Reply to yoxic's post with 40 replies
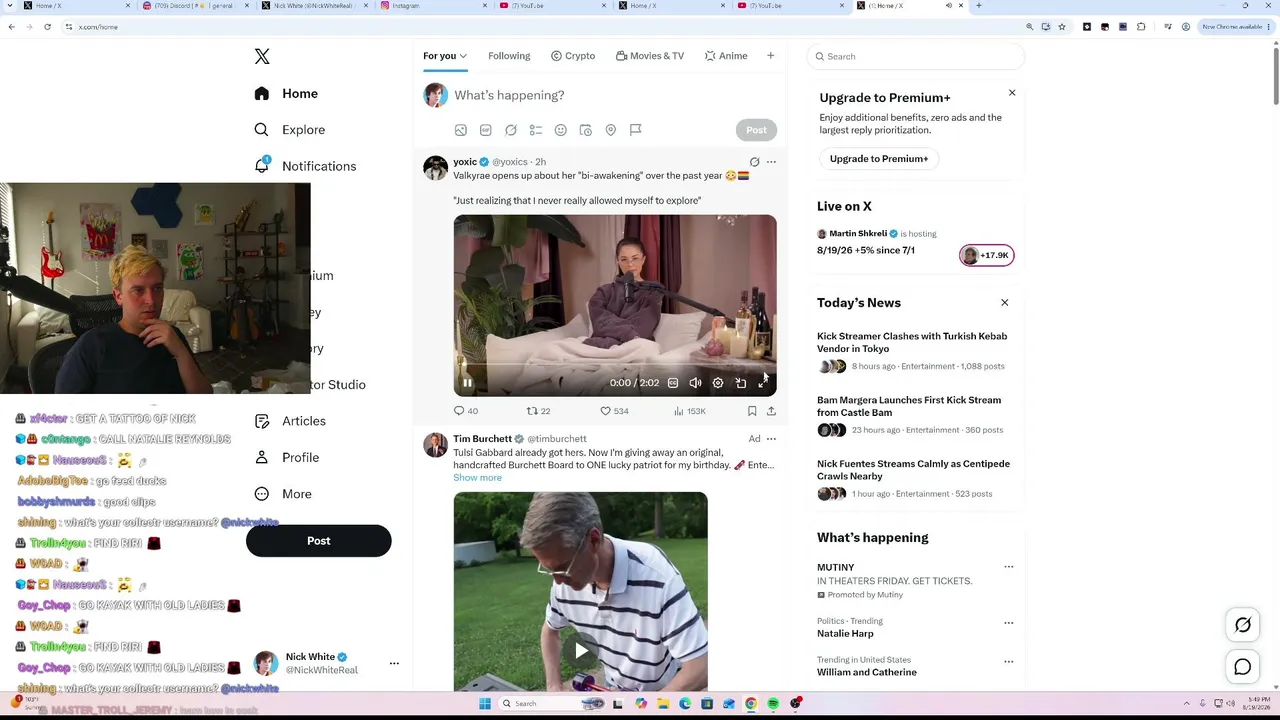 click(466, 411)
